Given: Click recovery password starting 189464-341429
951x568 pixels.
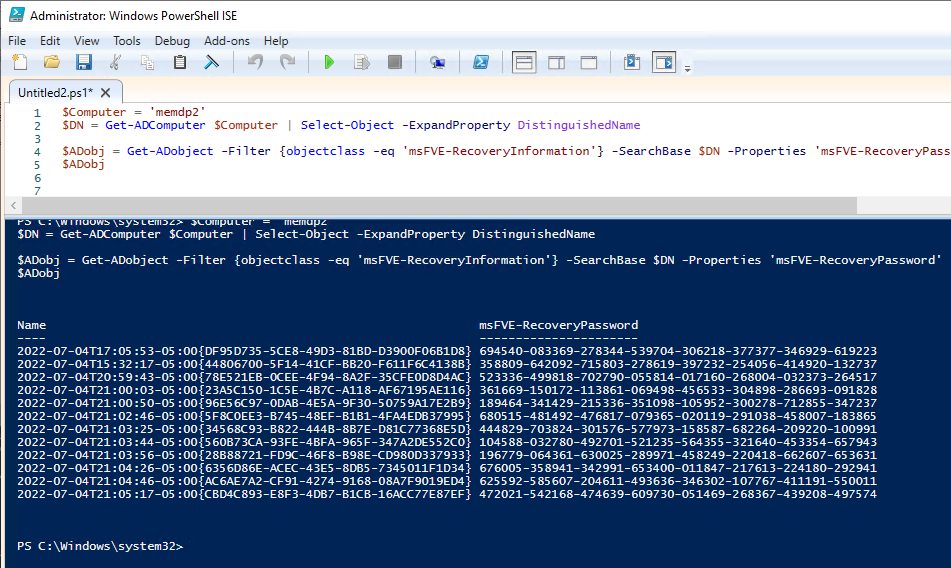Looking at the screenshot, I should click(x=678, y=403).
